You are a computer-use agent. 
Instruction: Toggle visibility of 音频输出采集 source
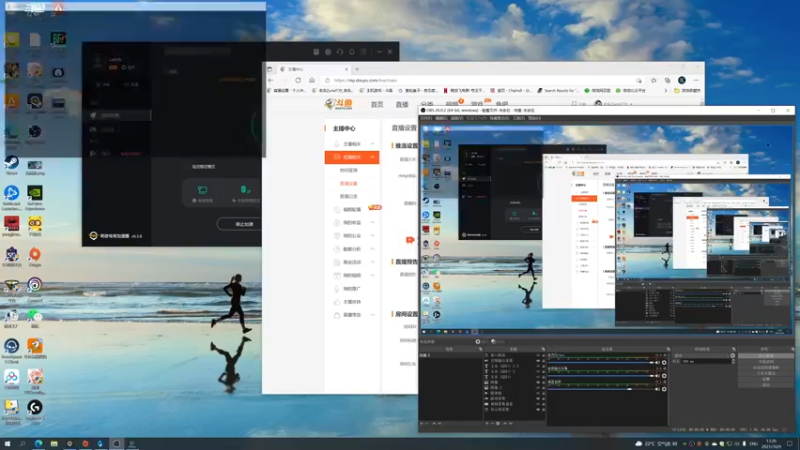coord(538,361)
